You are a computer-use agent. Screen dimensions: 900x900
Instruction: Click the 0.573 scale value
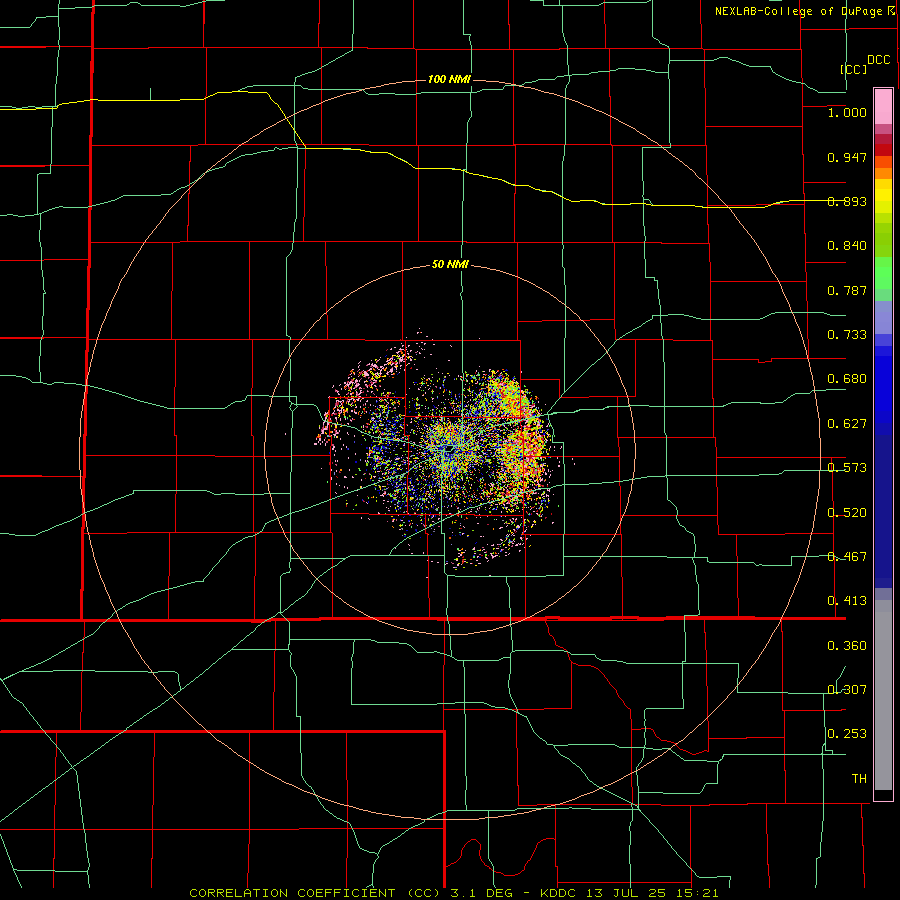point(847,468)
